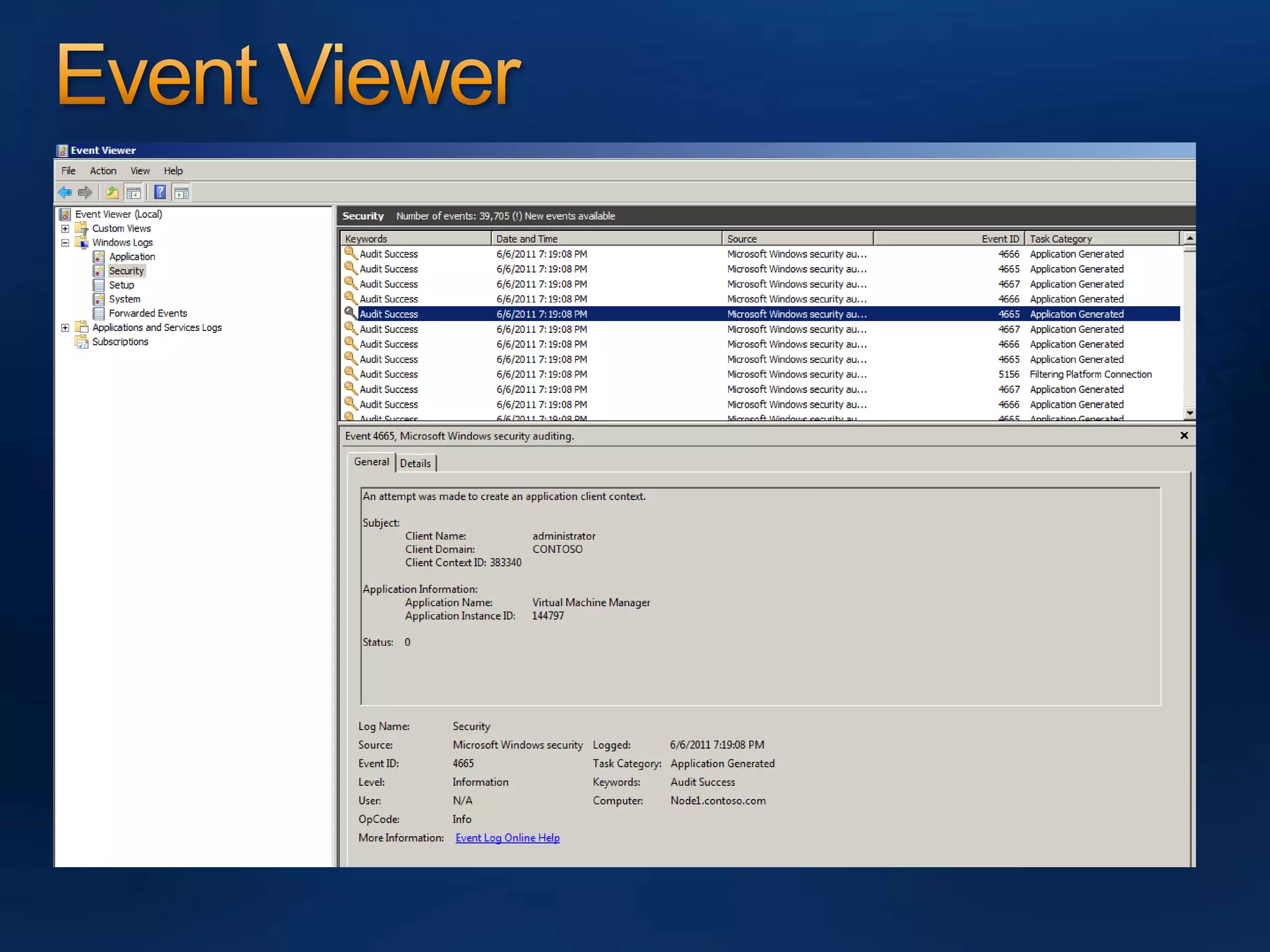Click the System log icon
The image size is (1270, 952).
(99, 299)
